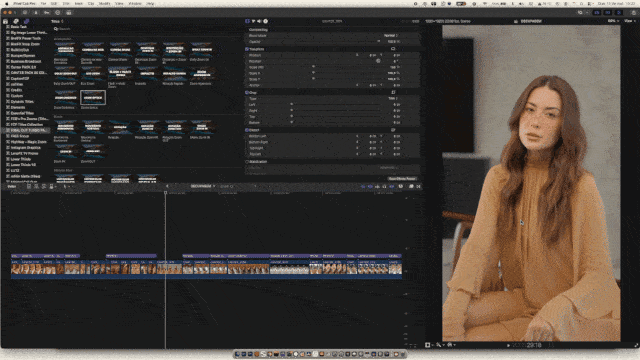Switch to the Video inspector icon
640x360 pixels.
click(247, 21)
